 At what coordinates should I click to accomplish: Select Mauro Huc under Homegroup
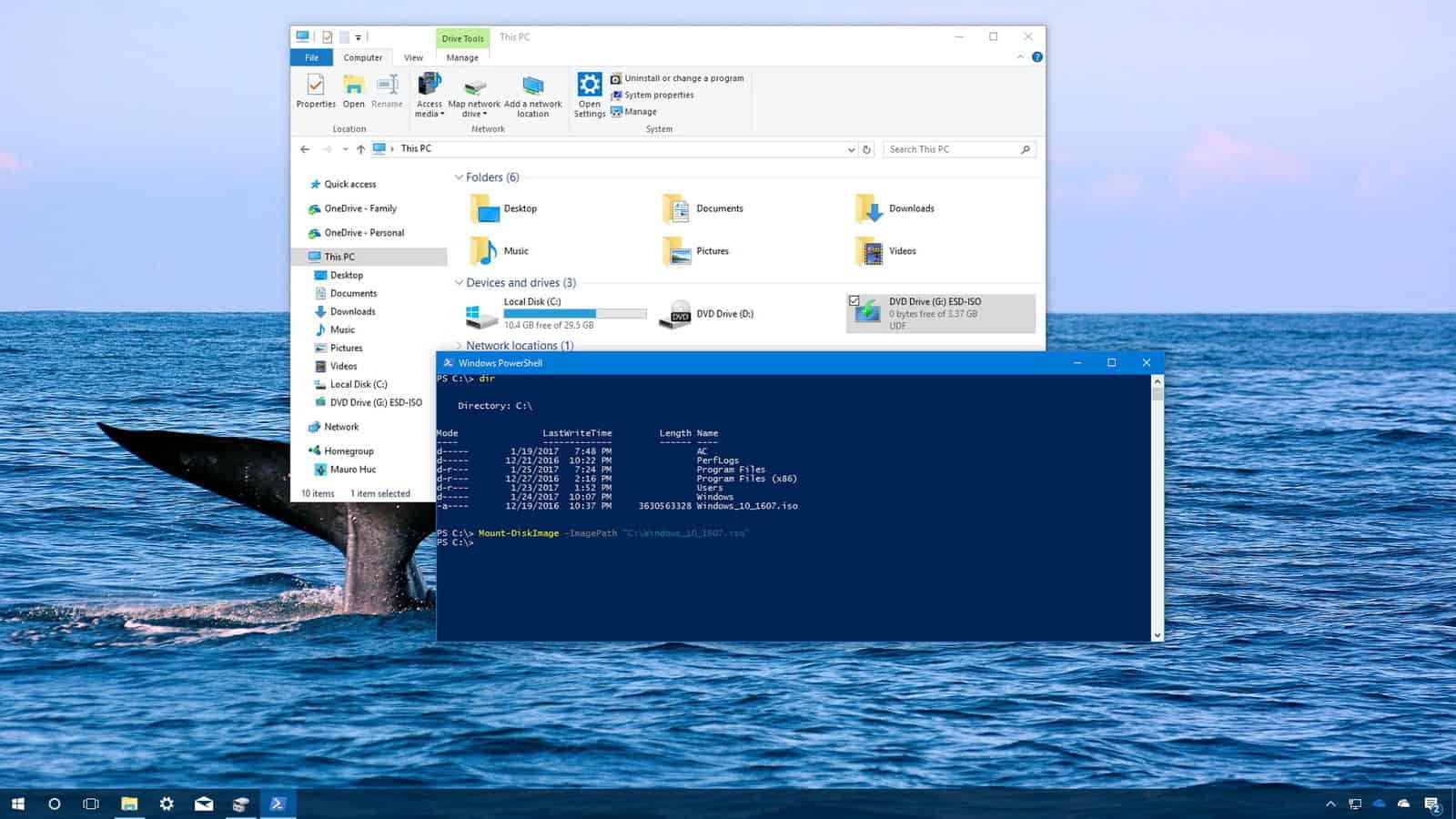345,470
